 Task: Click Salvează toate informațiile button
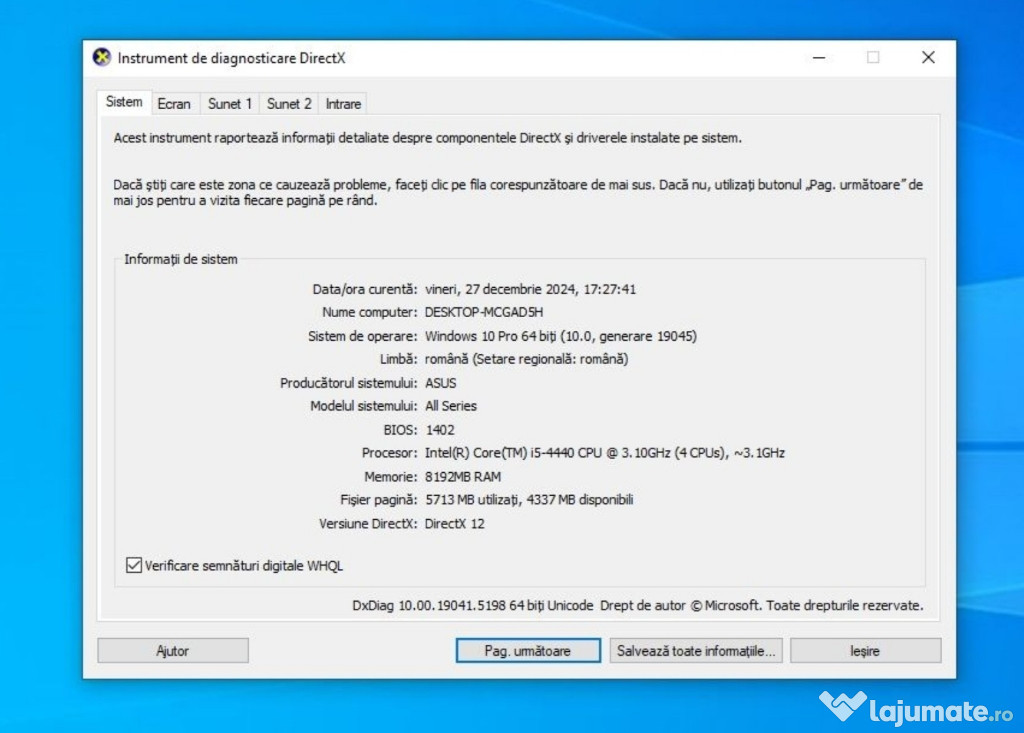pyautogui.click(x=696, y=651)
